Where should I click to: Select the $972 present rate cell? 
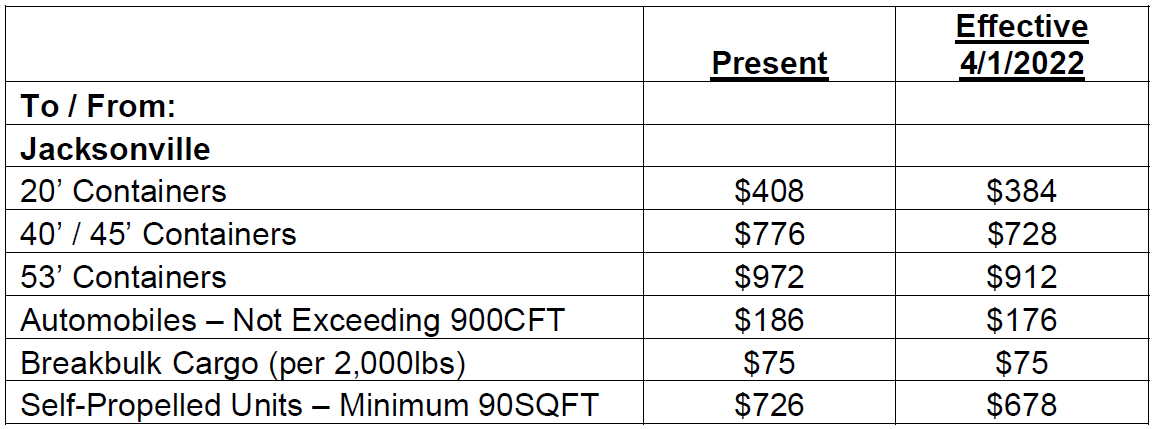coord(770,276)
